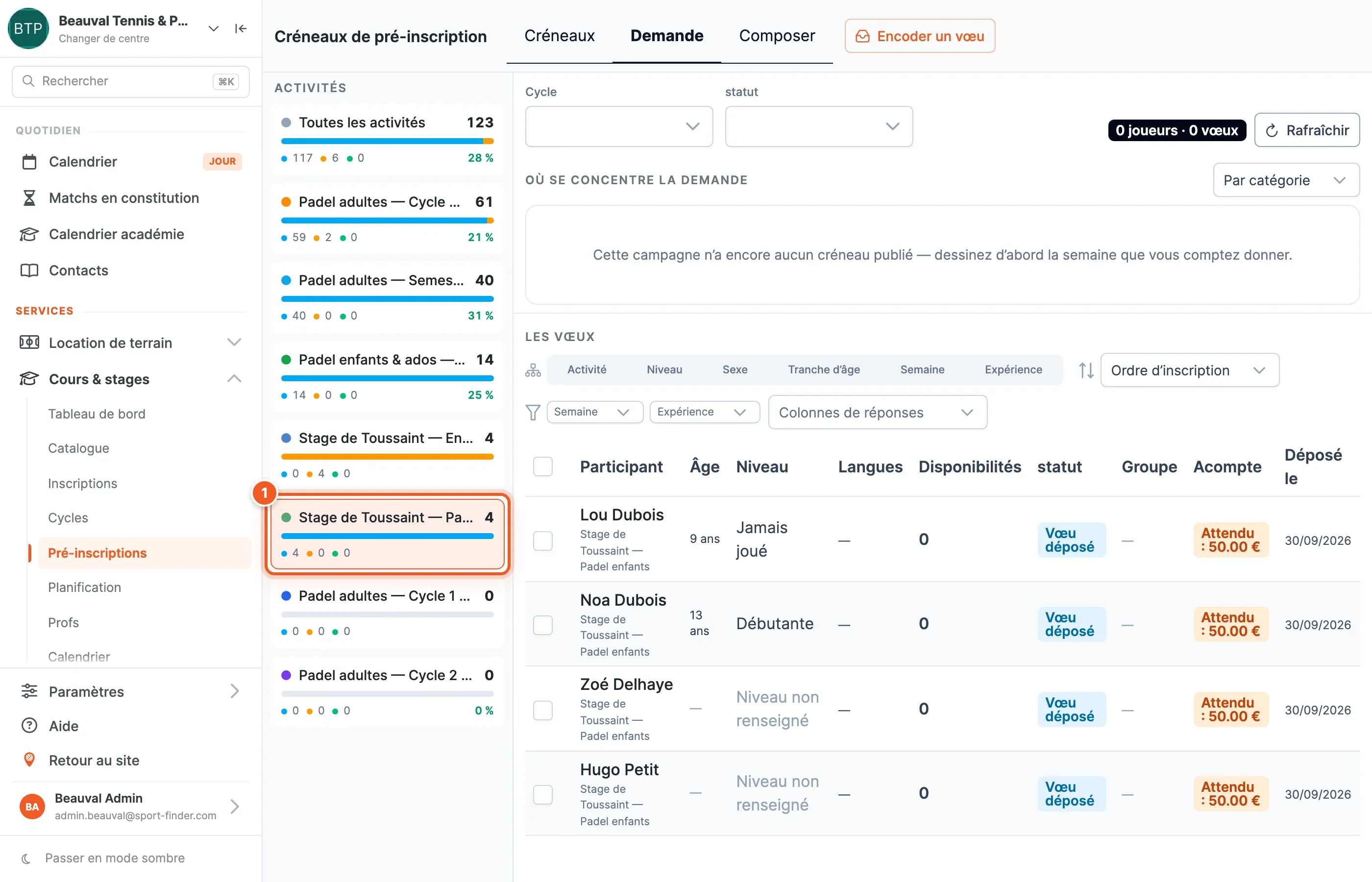Open Aide help icon

pyautogui.click(x=29, y=726)
